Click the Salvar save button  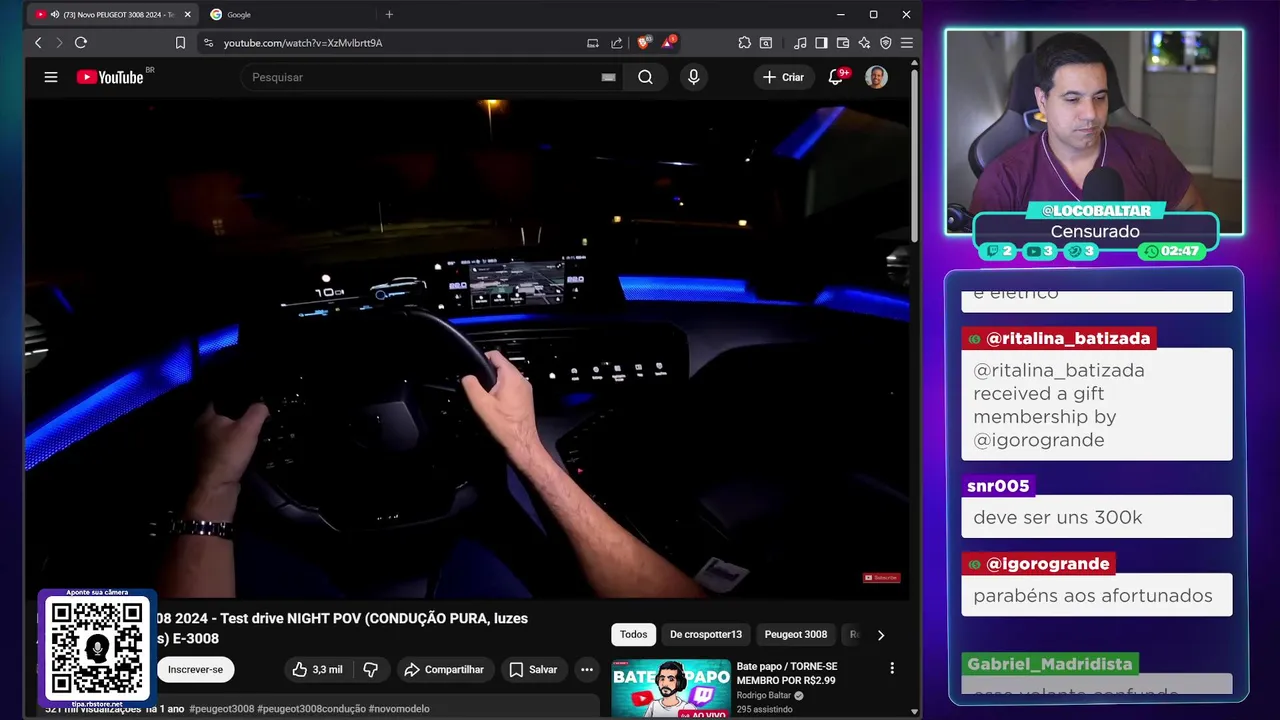point(533,670)
